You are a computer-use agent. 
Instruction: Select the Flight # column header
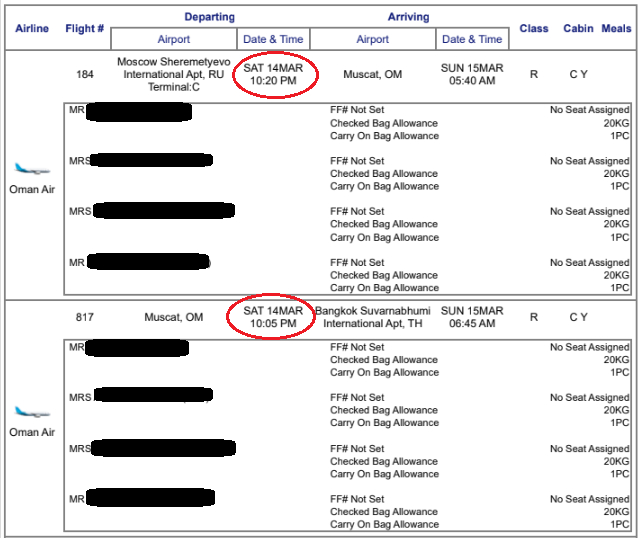click(x=85, y=28)
